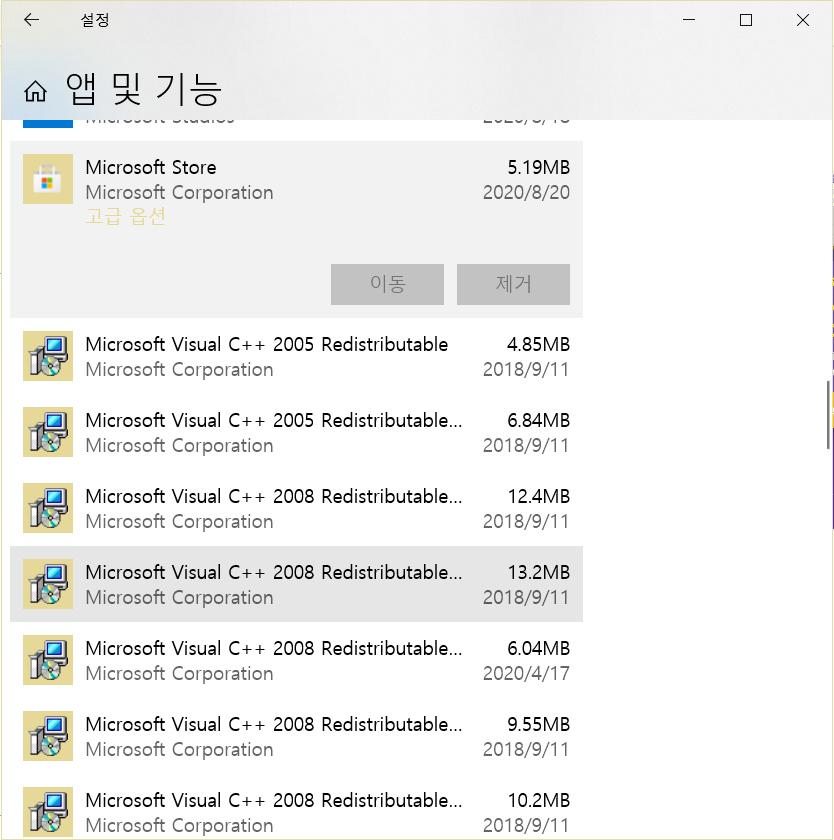Click the icon of the 9.55MB Visual C++ entry

coord(48,736)
